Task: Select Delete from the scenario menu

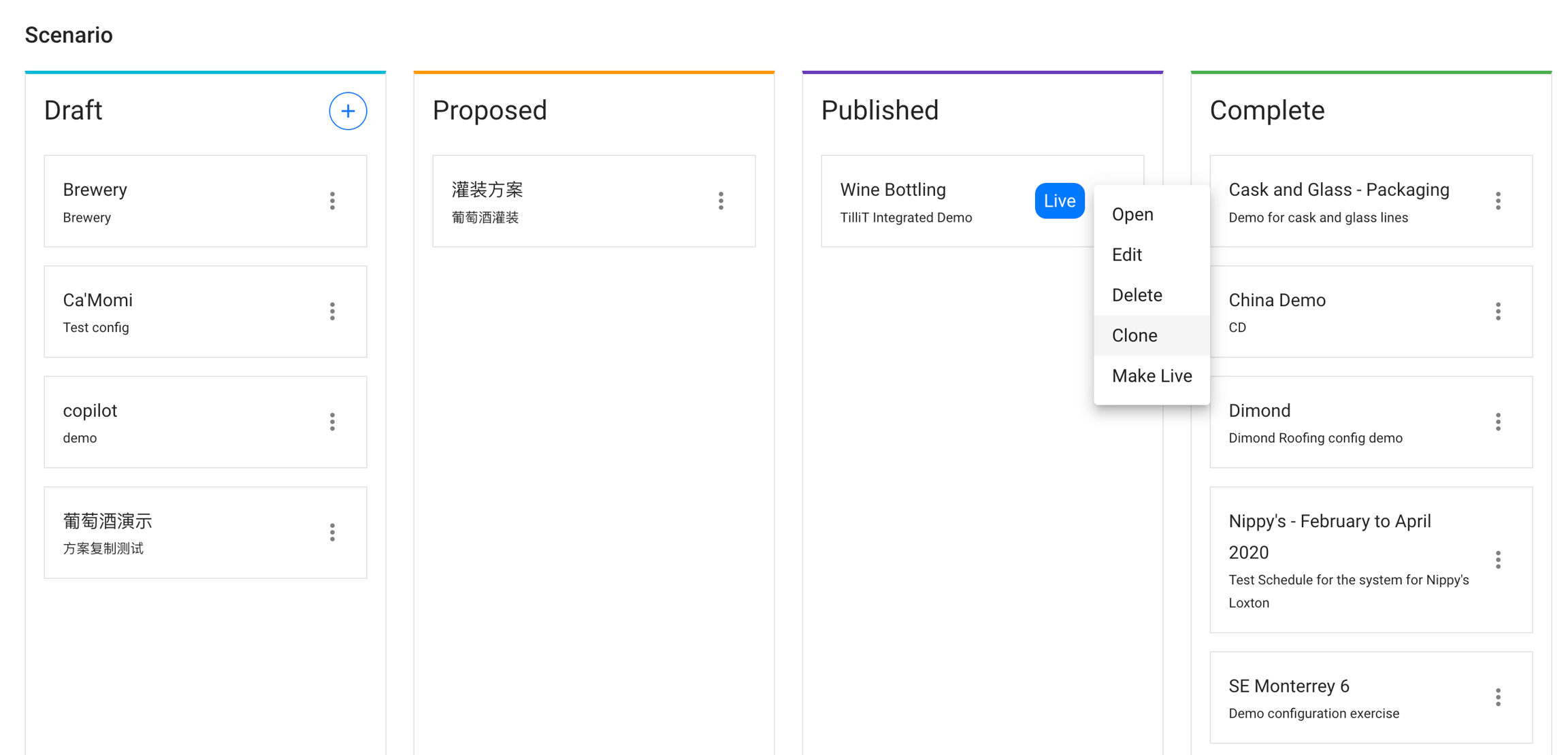Action: [1137, 295]
